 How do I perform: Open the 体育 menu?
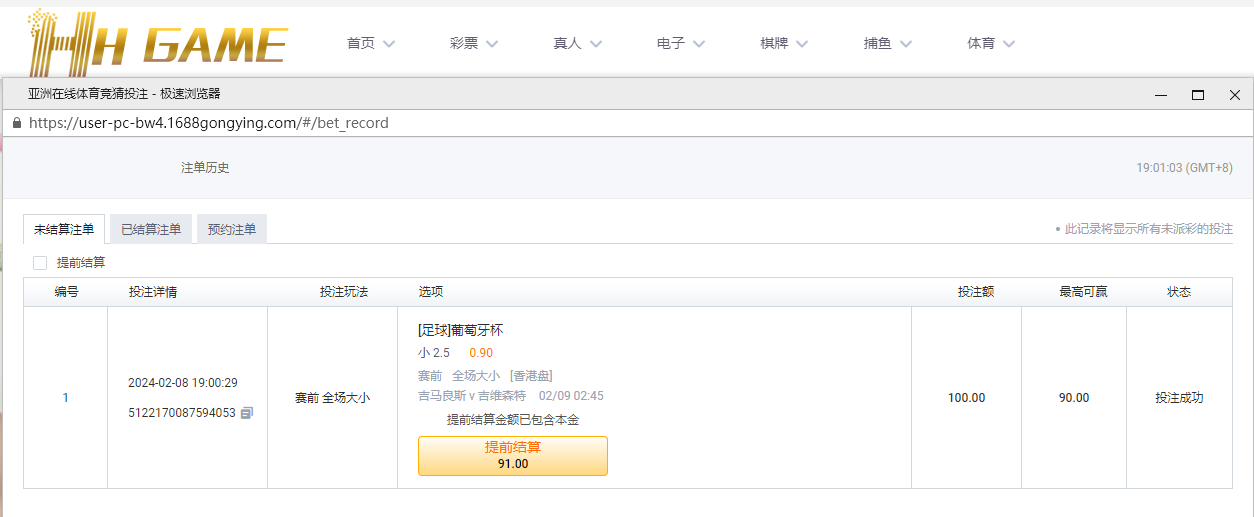click(981, 43)
